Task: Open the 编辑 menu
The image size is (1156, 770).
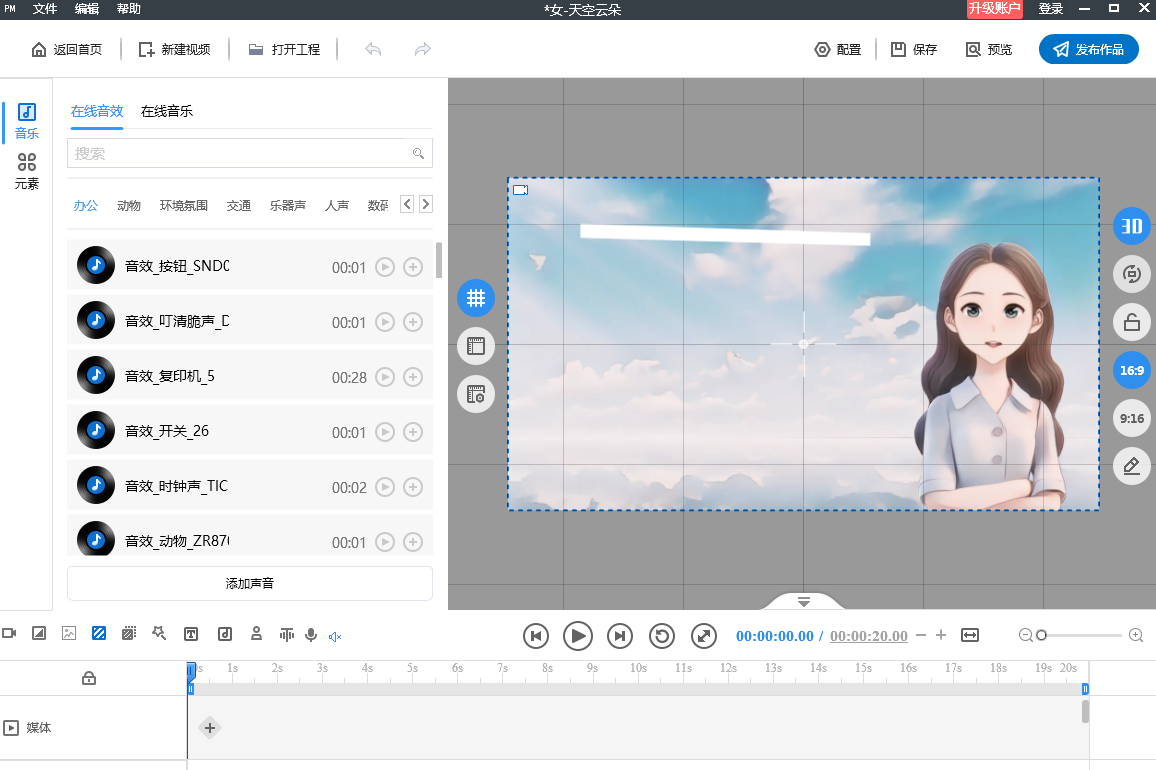Action: pos(87,9)
